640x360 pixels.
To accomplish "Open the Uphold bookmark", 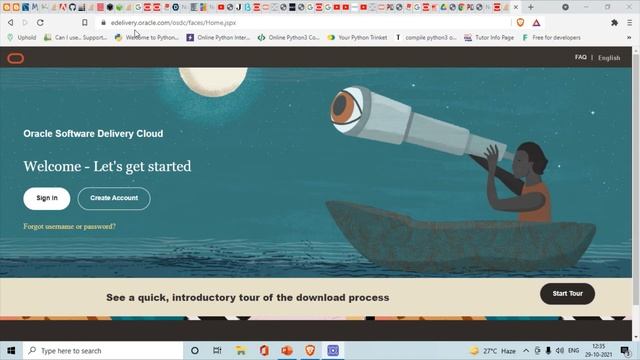I will pos(22,38).
